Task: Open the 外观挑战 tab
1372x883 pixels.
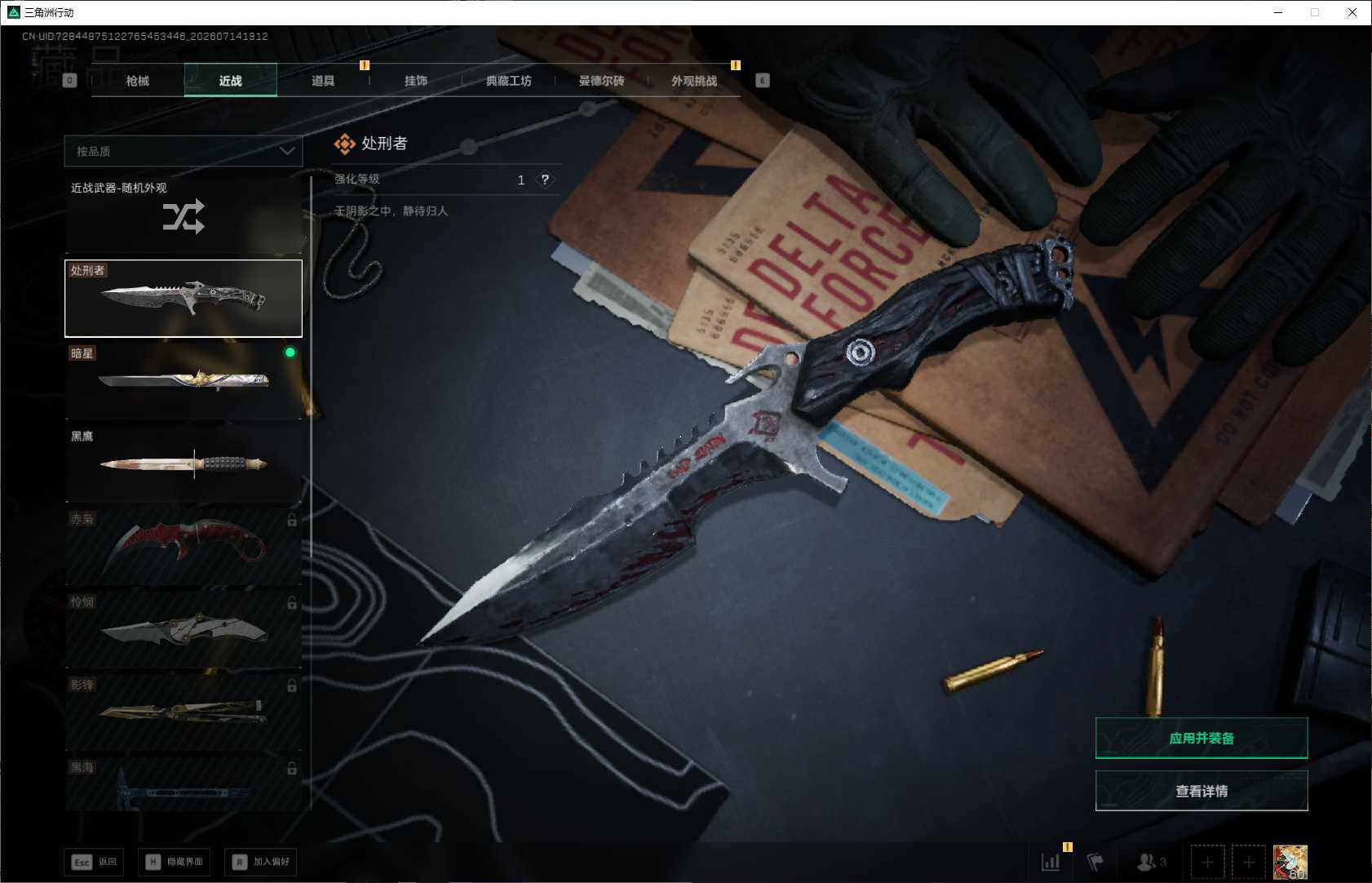Action: click(694, 81)
